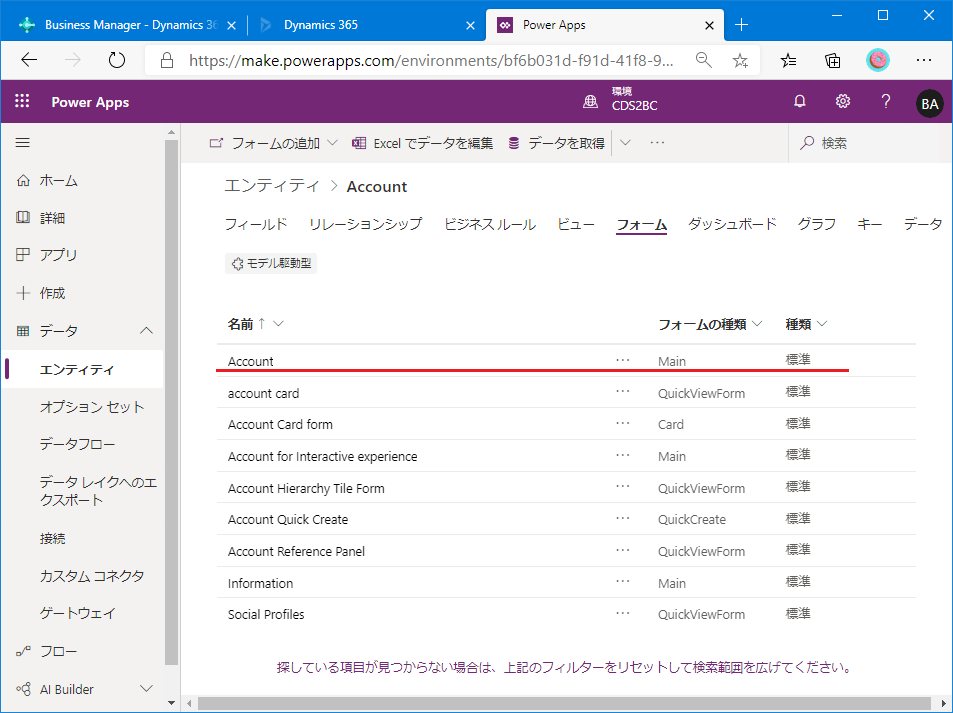This screenshot has width=953, height=713.
Task: Click the モデル駆動型 filter button
Action: click(271, 263)
